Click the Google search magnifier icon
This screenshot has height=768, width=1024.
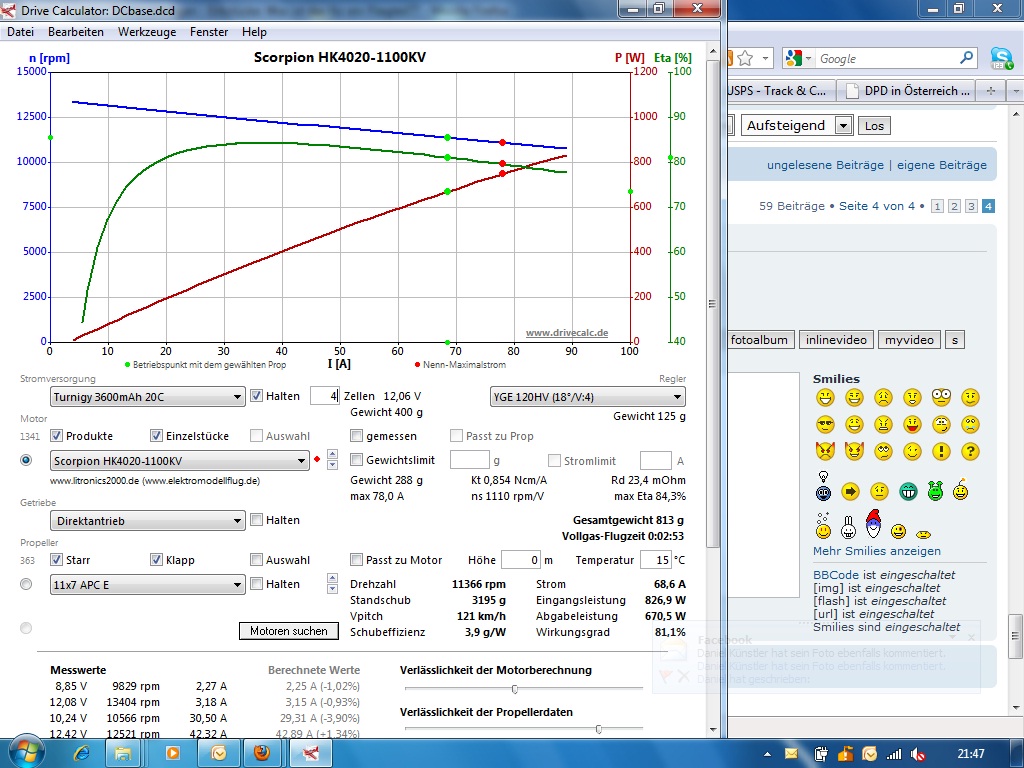tap(966, 58)
